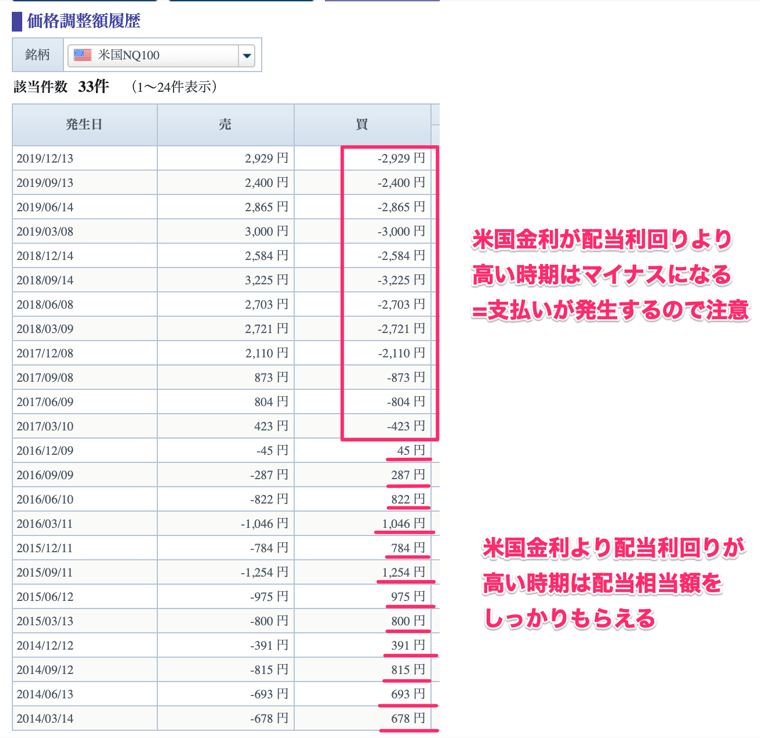The width and height of the screenshot is (760, 738).
Task: Click the underlined 45 円 buy value
Action: (411, 451)
